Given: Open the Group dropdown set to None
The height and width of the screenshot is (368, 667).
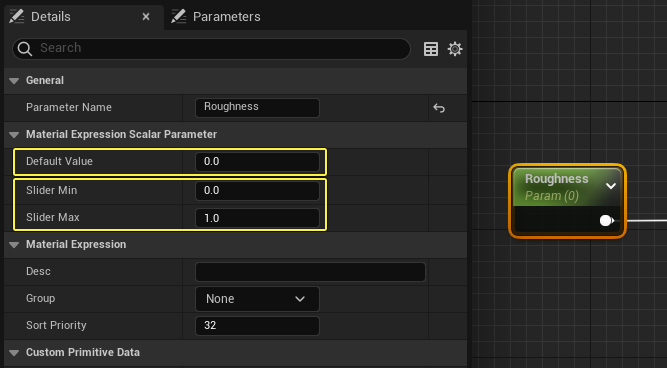Looking at the screenshot, I should tap(257, 299).
